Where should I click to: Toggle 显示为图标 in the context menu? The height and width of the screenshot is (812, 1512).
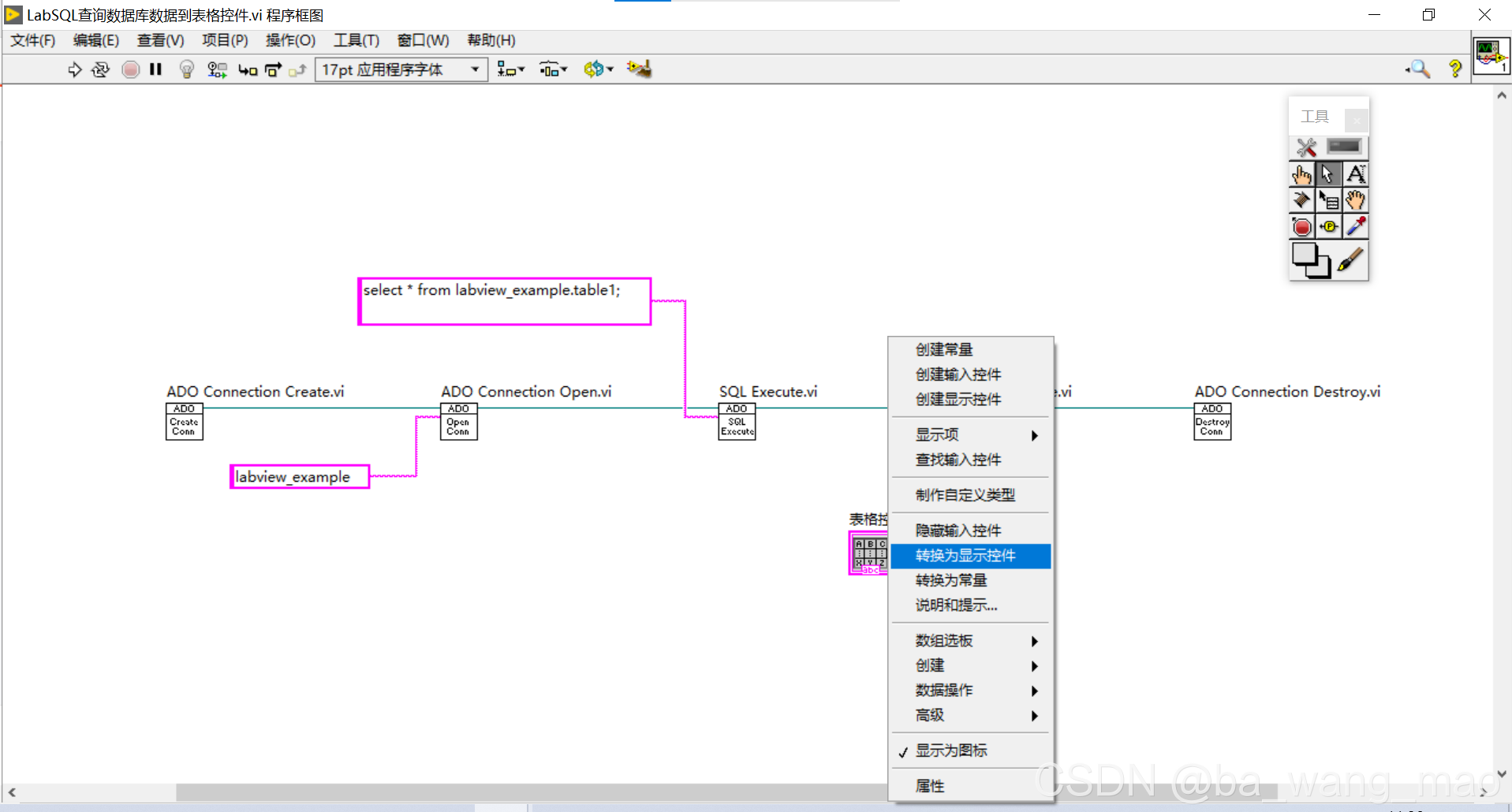[951, 751]
